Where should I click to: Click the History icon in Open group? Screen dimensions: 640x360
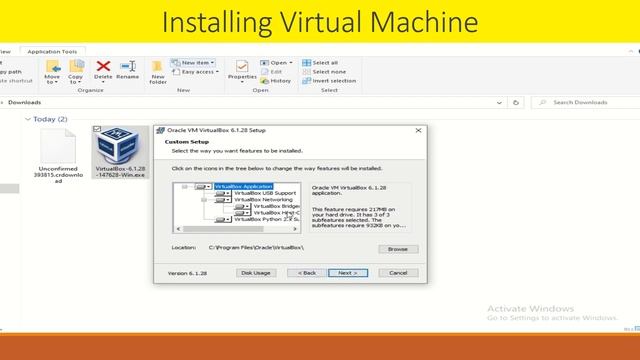click(x=264, y=81)
